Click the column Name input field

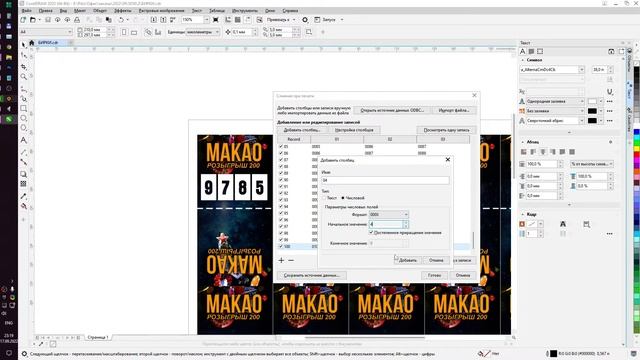click(385, 180)
